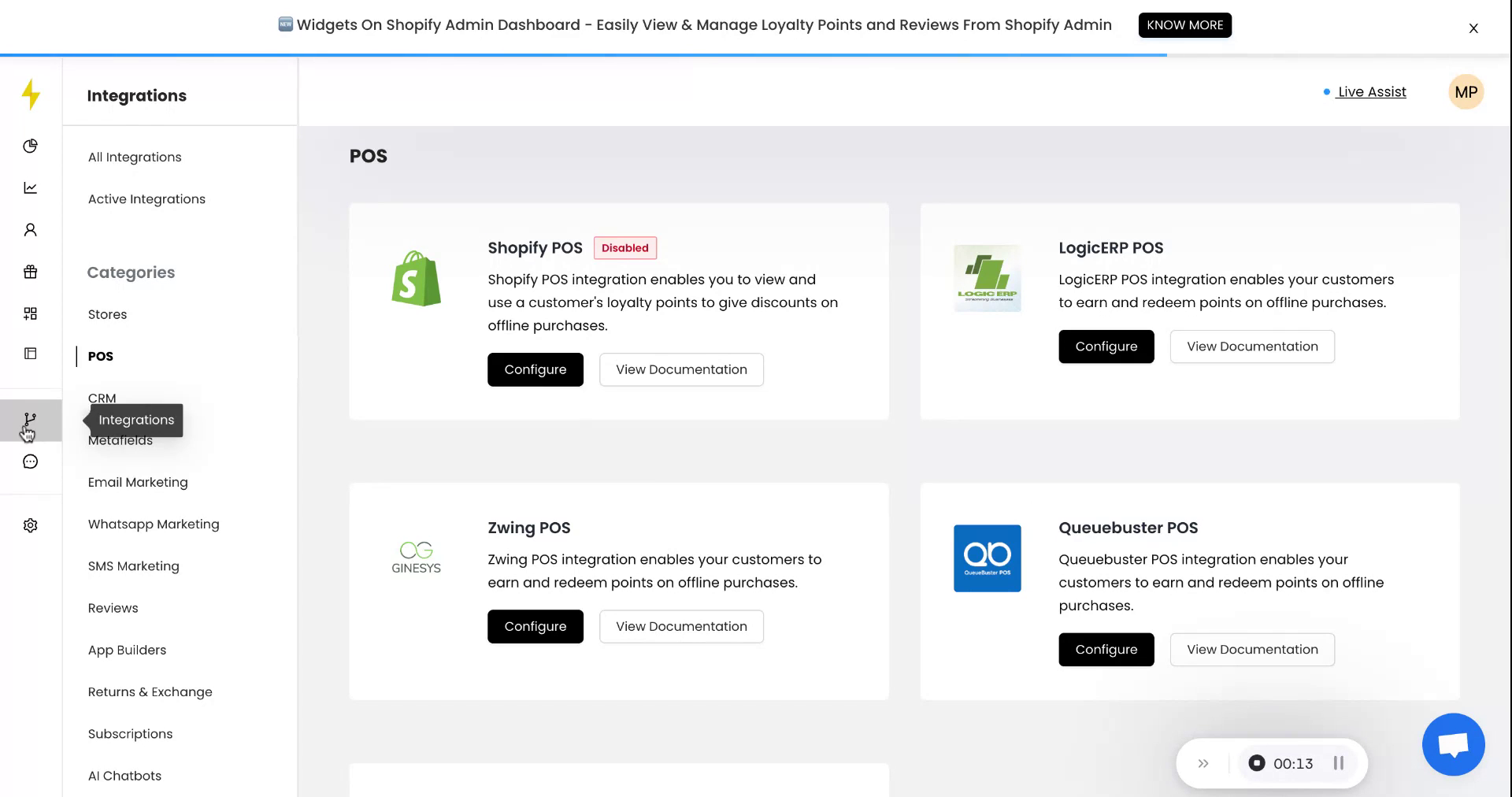View Documentation for LogicERP POS
The image size is (1512, 797).
[x=1252, y=347]
